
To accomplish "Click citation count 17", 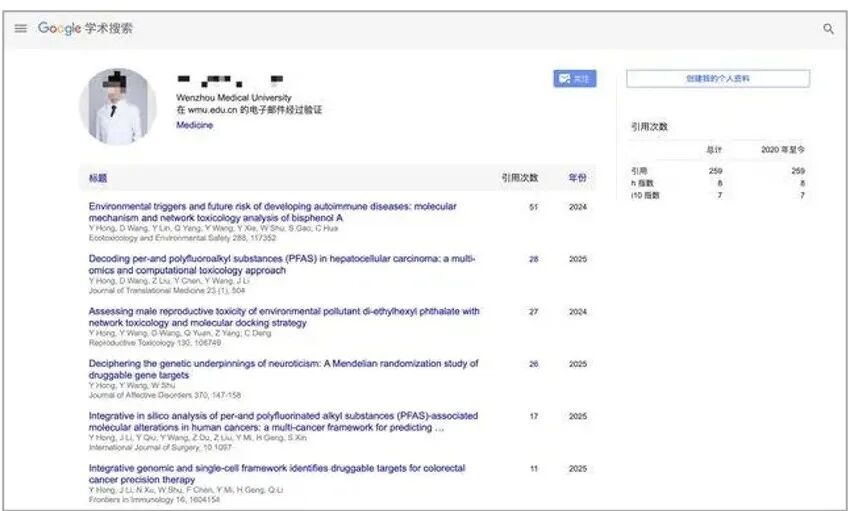I will (533, 416).
